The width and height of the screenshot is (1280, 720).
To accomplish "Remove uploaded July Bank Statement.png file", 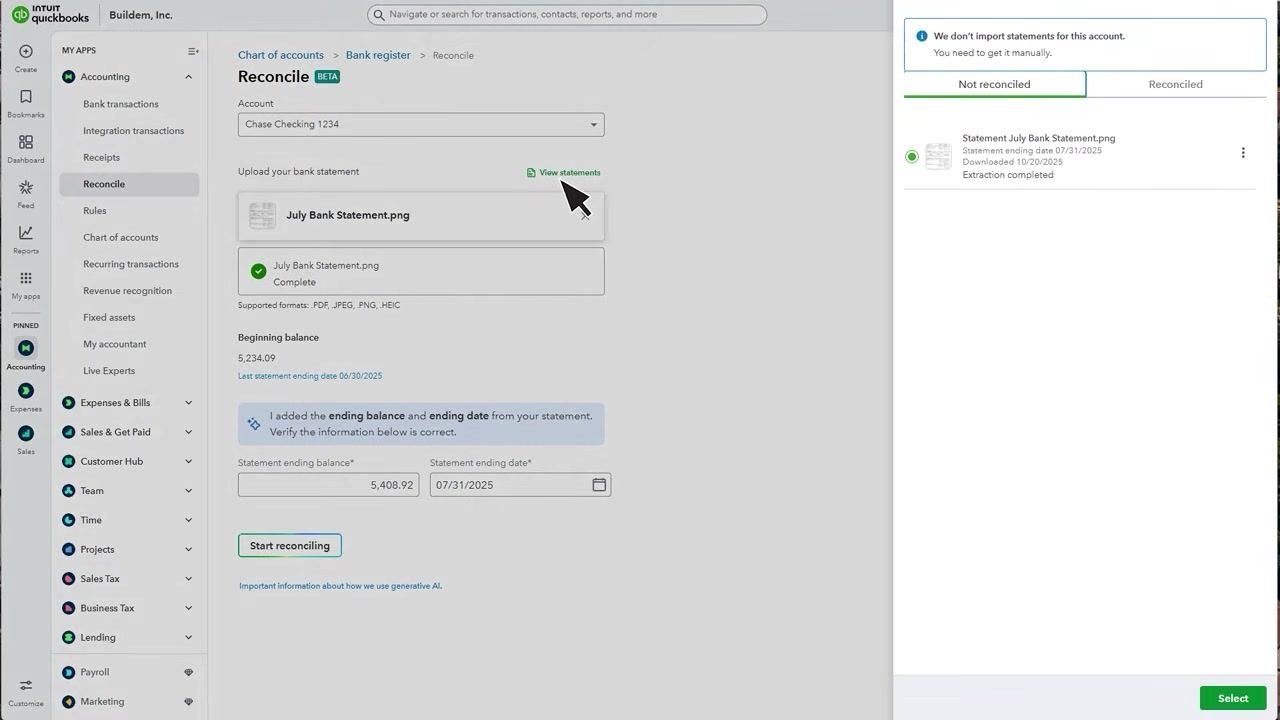I will pos(586,215).
